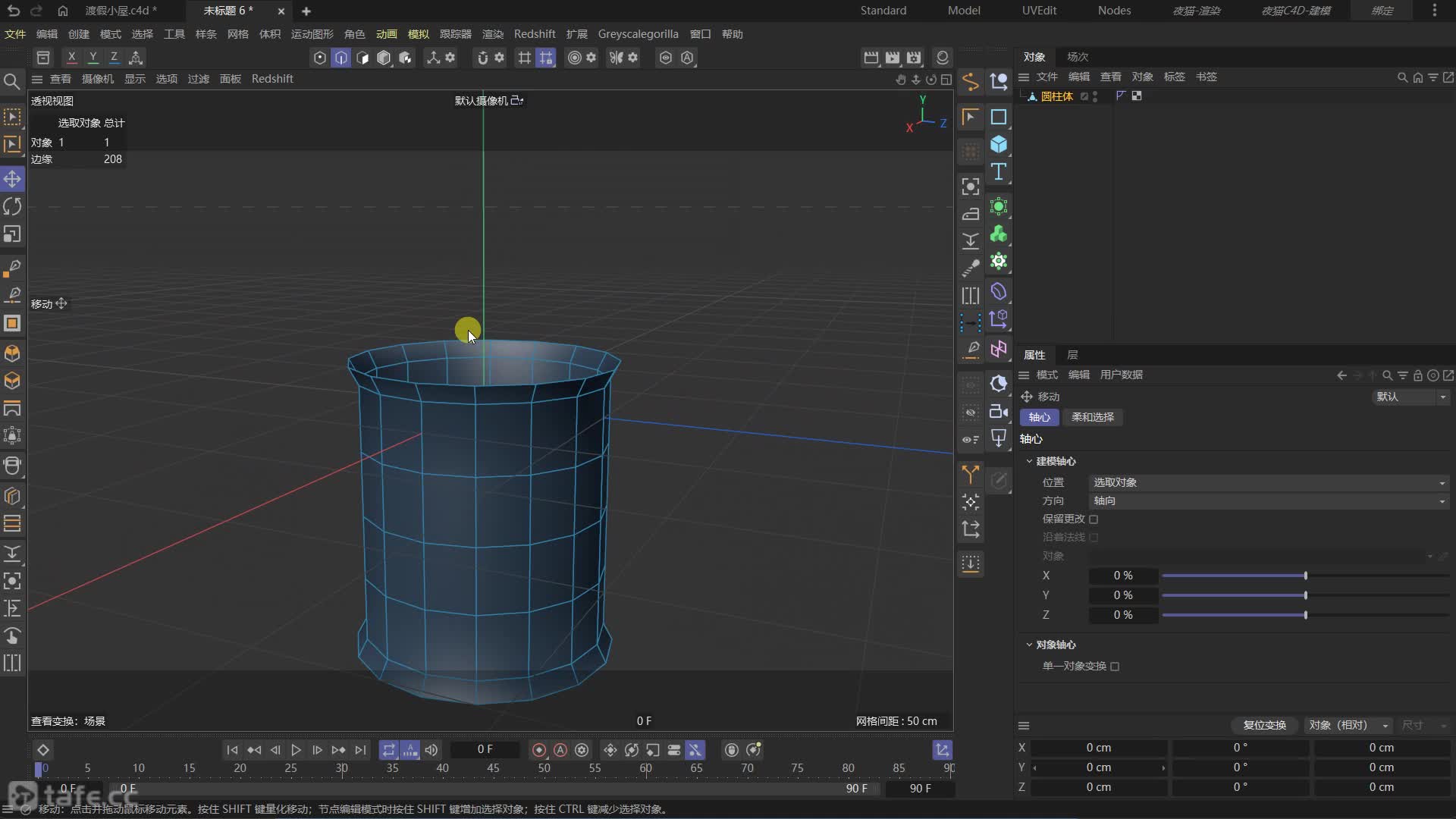The image size is (1456, 819).
Task: Toggle 圆柱体 object visibility dots
Action: [x=1095, y=96]
